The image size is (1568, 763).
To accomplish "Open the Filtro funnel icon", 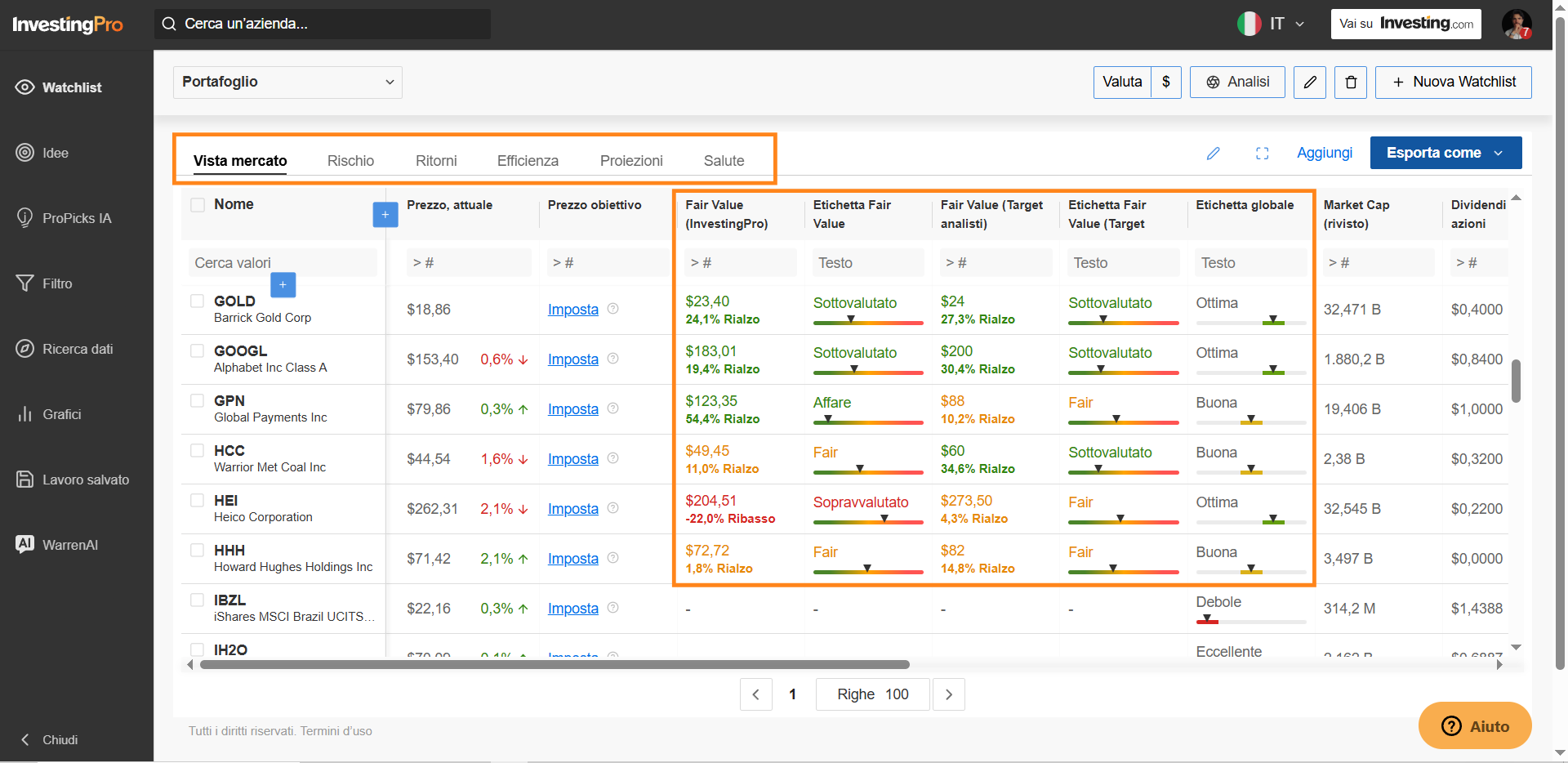I will tap(25, 283).
